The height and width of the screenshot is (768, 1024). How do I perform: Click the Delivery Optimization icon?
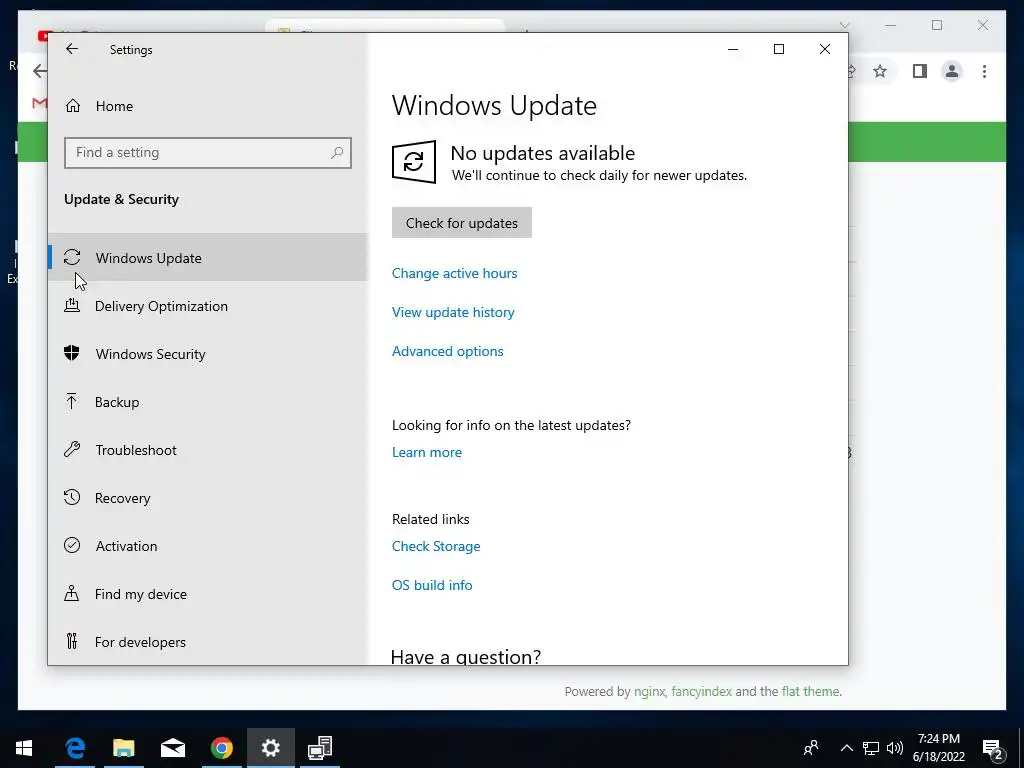coord(72,305)
